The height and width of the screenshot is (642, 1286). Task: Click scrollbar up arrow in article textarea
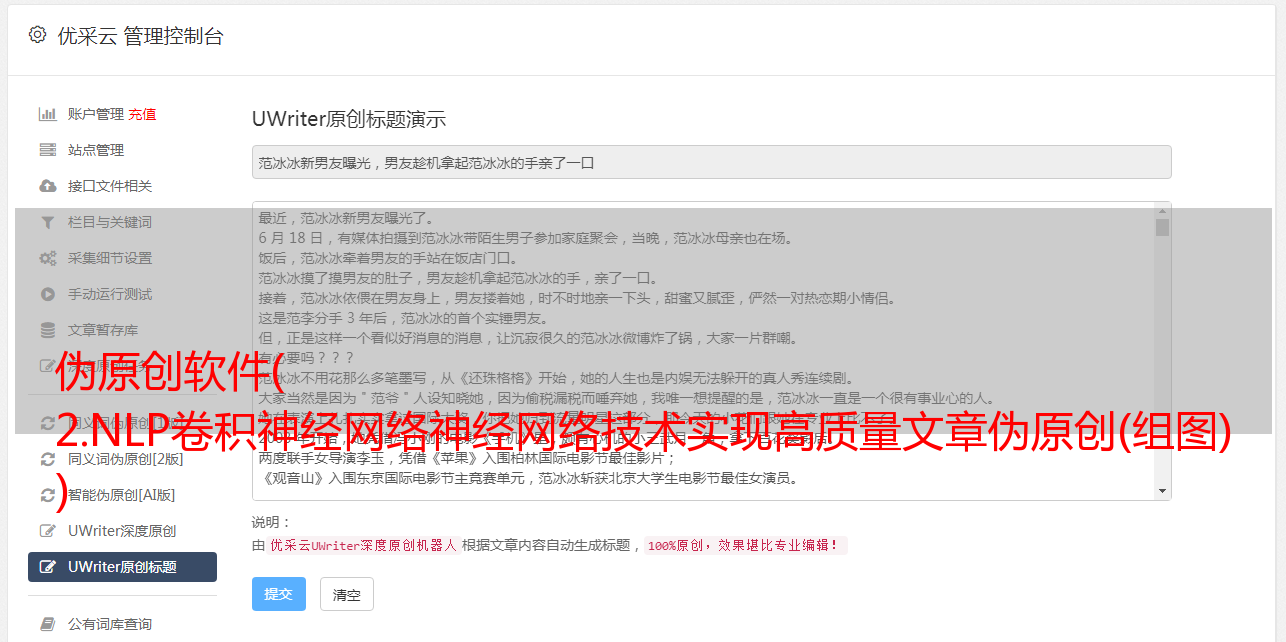click(1162, 210)
